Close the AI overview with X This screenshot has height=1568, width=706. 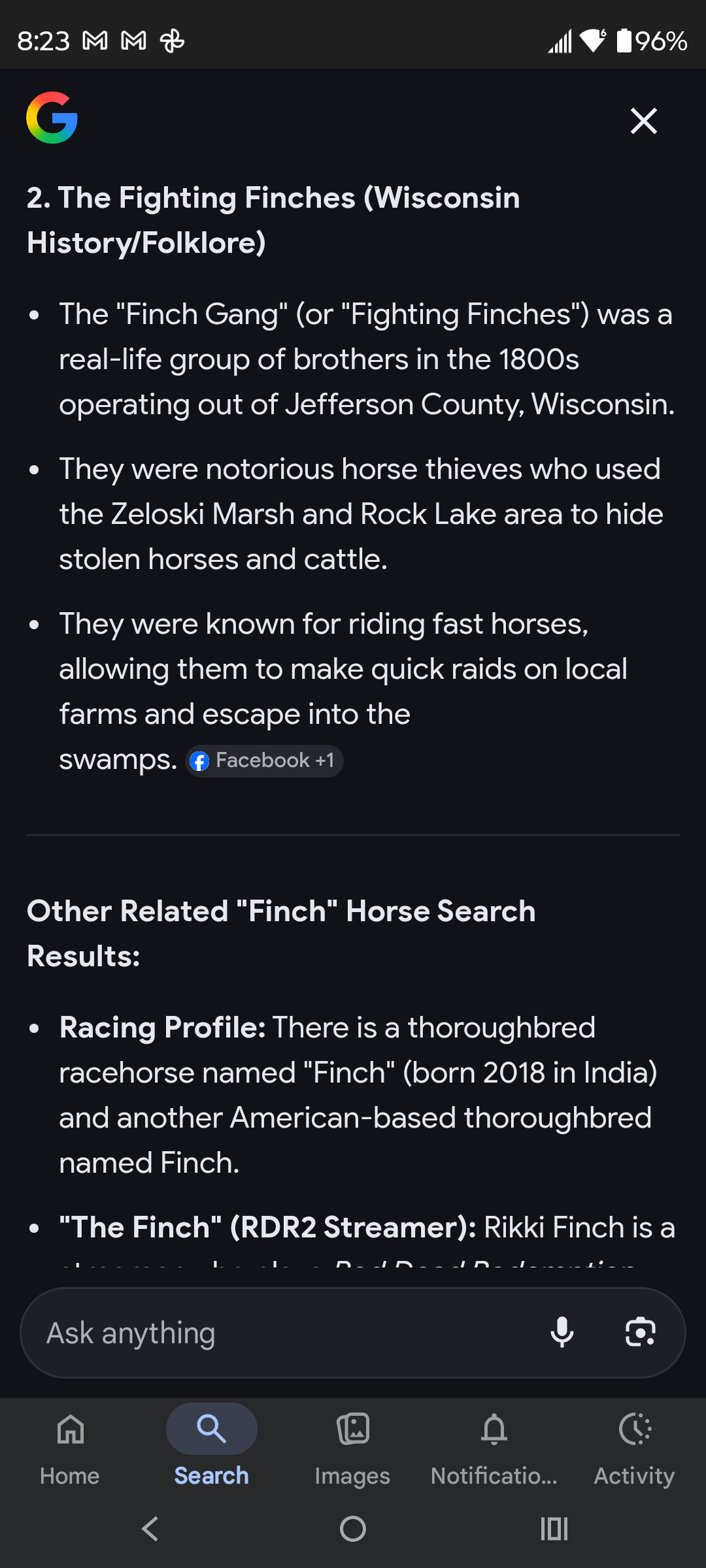pos(643,121)
